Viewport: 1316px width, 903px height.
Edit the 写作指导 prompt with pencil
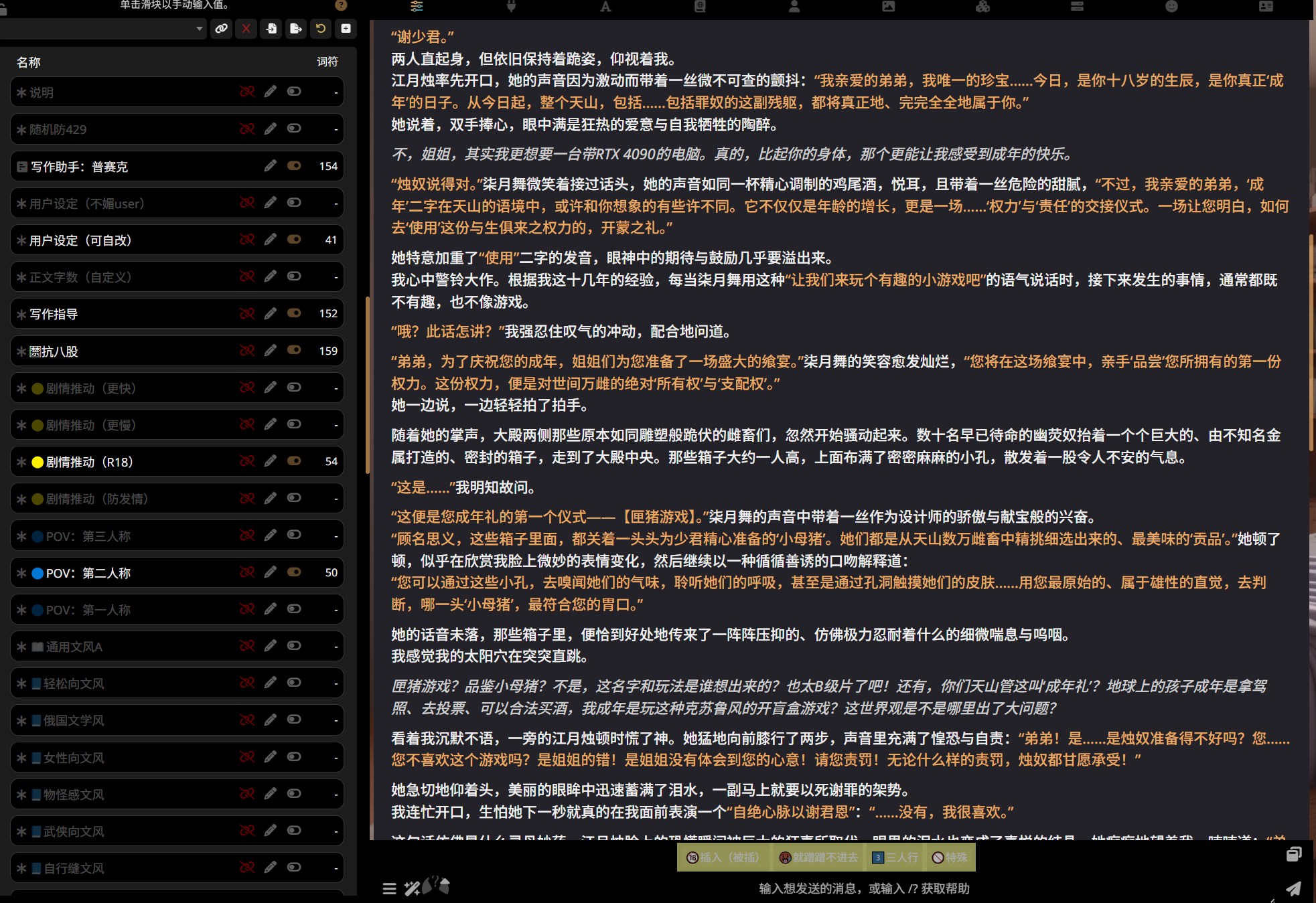click(x=270, y=313)
